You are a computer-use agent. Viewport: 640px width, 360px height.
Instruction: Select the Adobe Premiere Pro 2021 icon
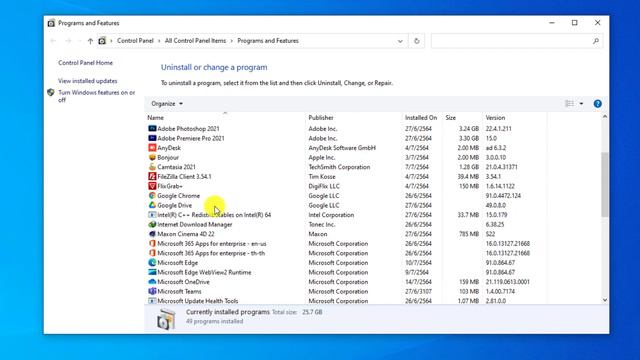point(152,138)
